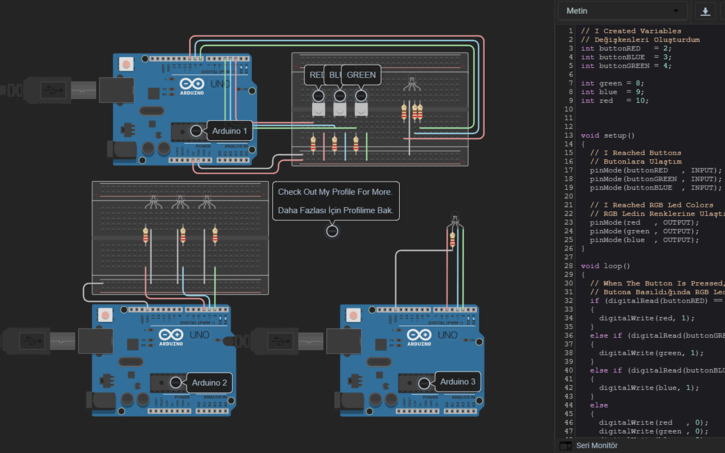Click the download code icon
The height and width of the screenshot is (453, 725).
706,10
